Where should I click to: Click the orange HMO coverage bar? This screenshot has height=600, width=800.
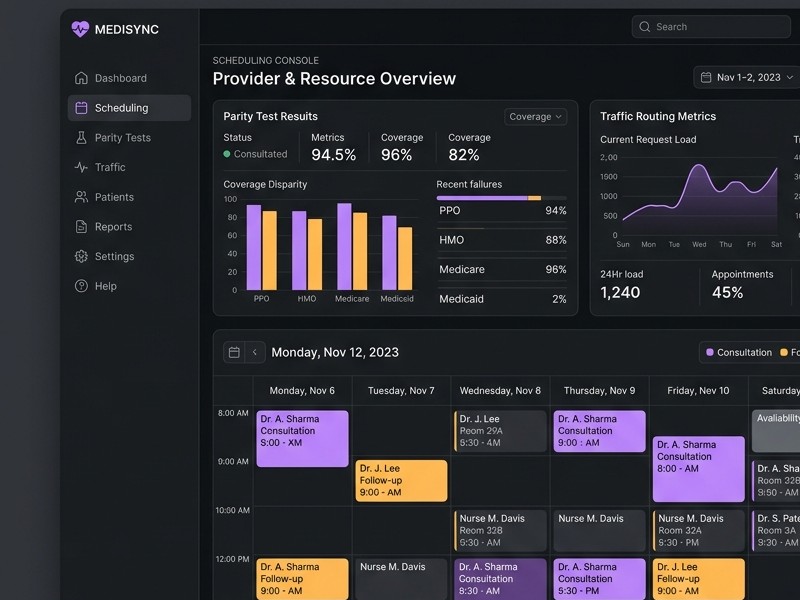[x=315, y=254]
